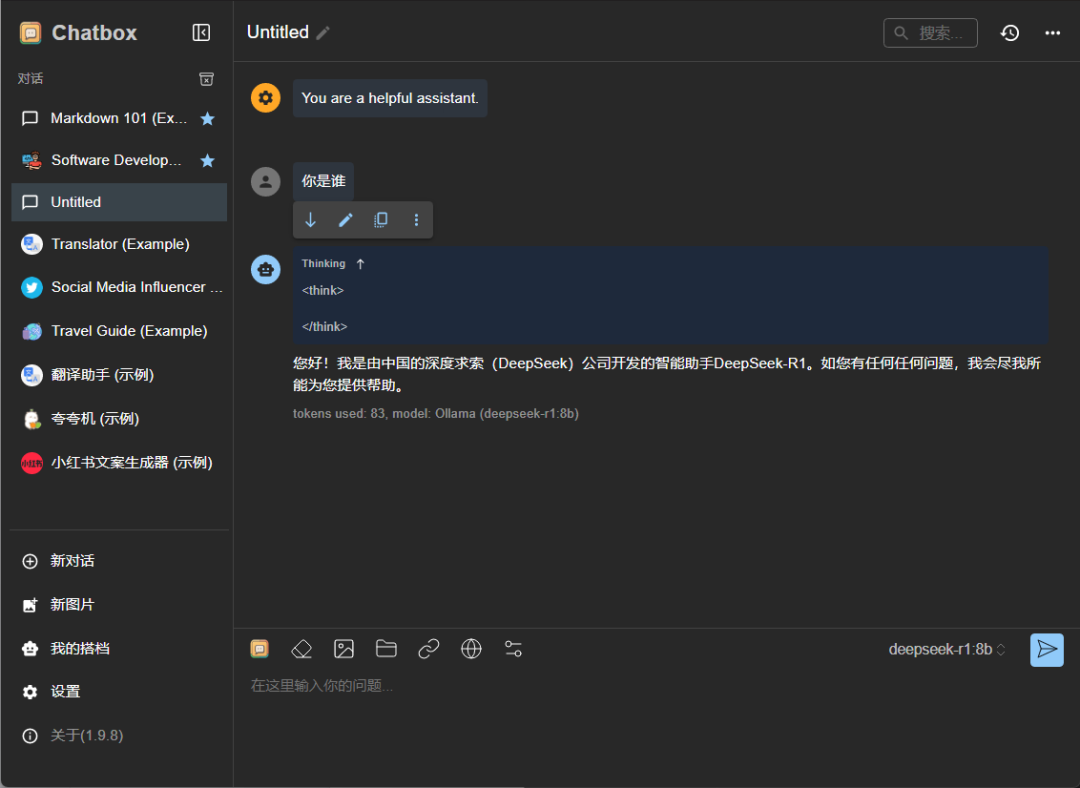Click the system prompt gear avatar

coord(266,98)
